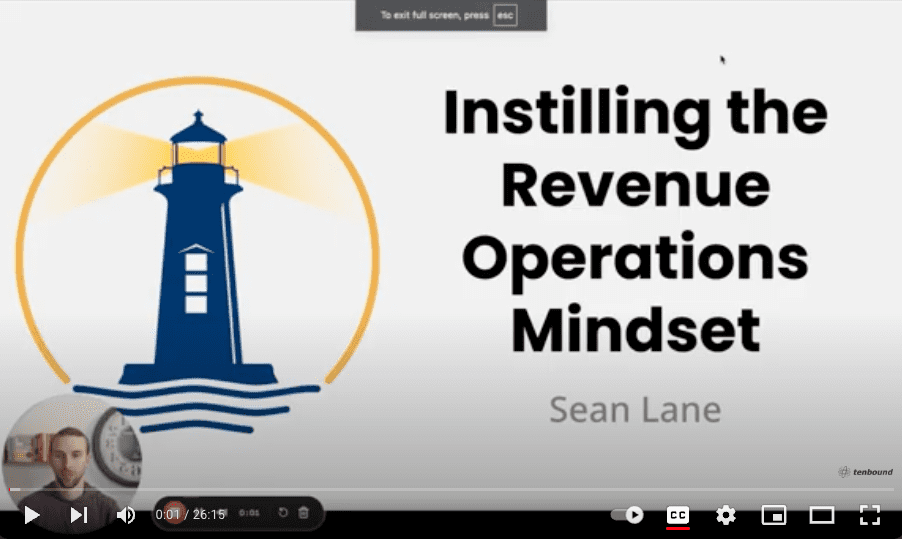Screen dimensions: 902x539
Task: Skip to the next video
Action: [79, 515]
